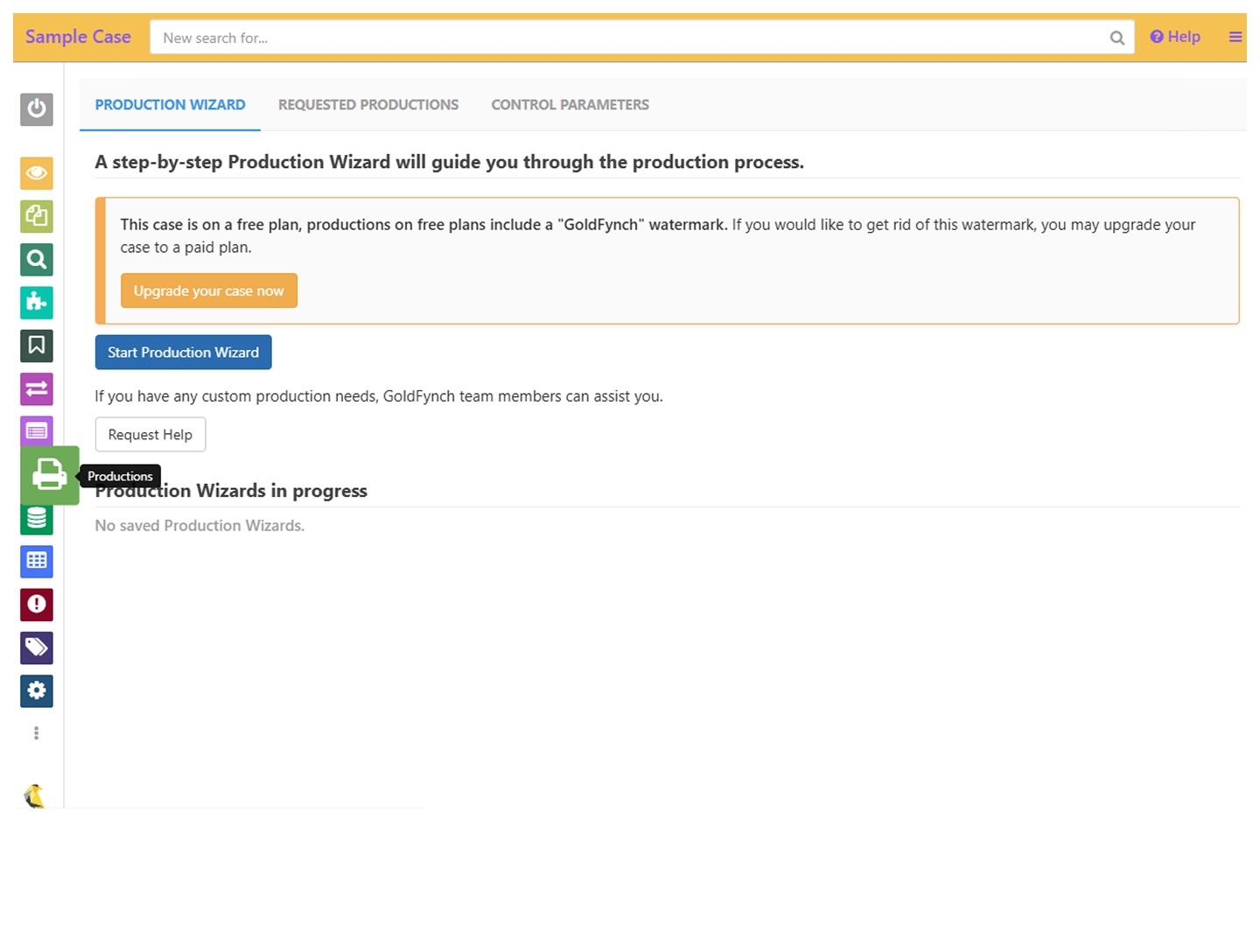Click the purple swap arrows icon

click(x=37, y=389)
